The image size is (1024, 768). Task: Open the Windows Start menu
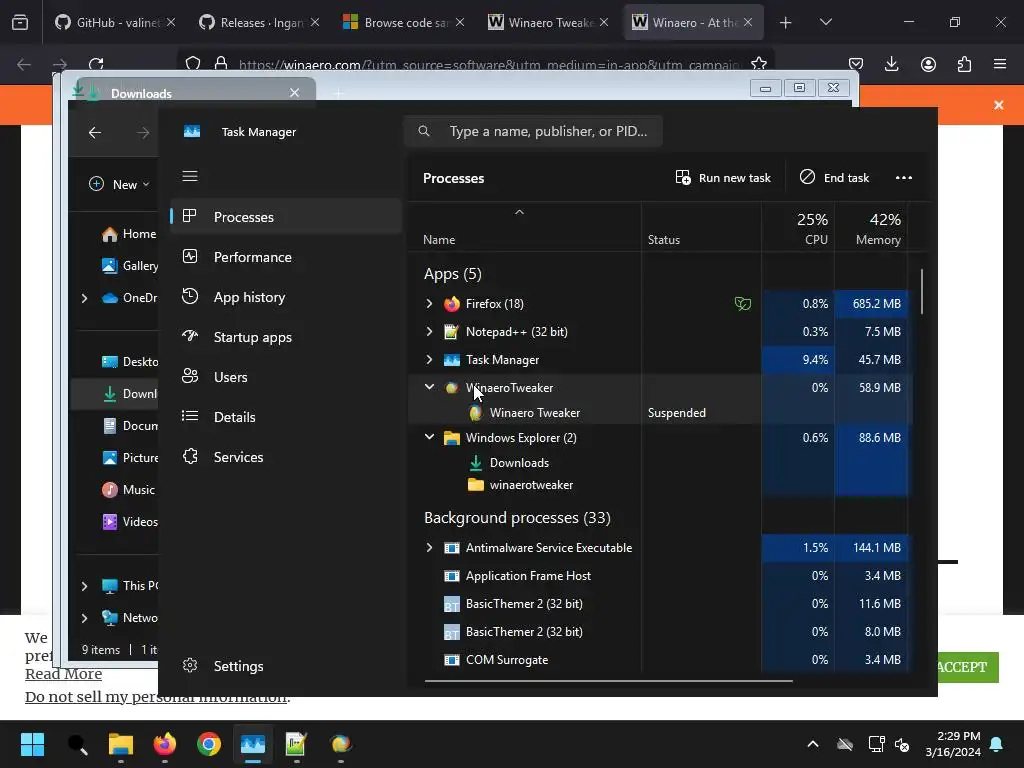tap(32, 744)
